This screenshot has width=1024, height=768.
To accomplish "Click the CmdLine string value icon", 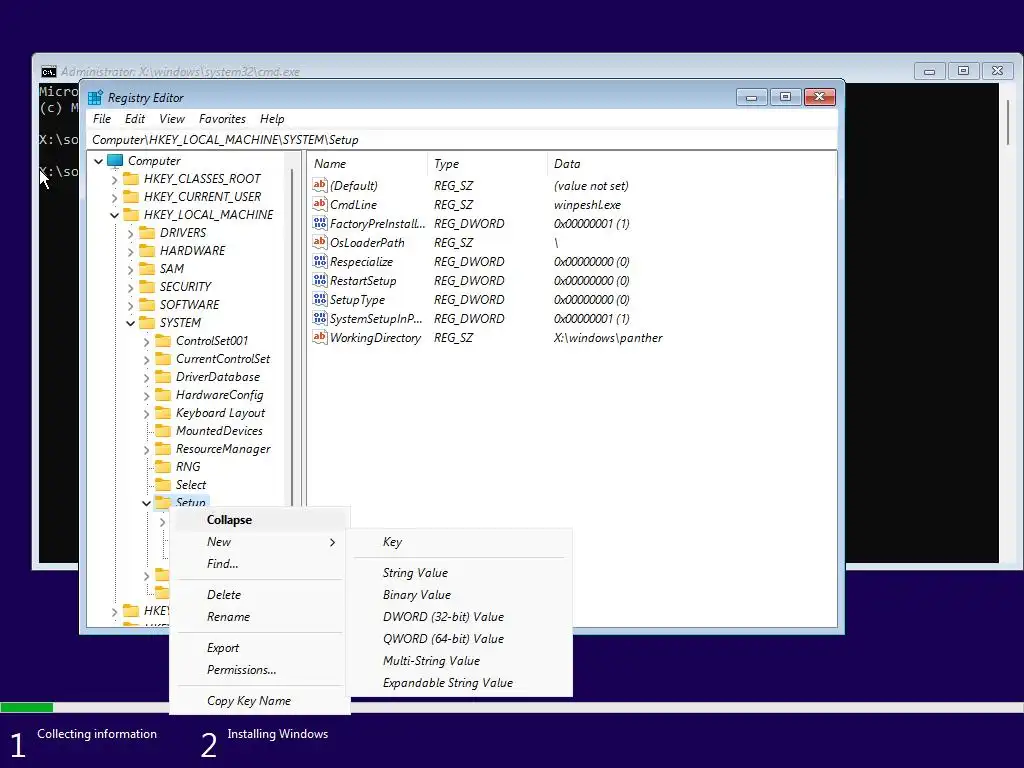I will coord(319,204).
